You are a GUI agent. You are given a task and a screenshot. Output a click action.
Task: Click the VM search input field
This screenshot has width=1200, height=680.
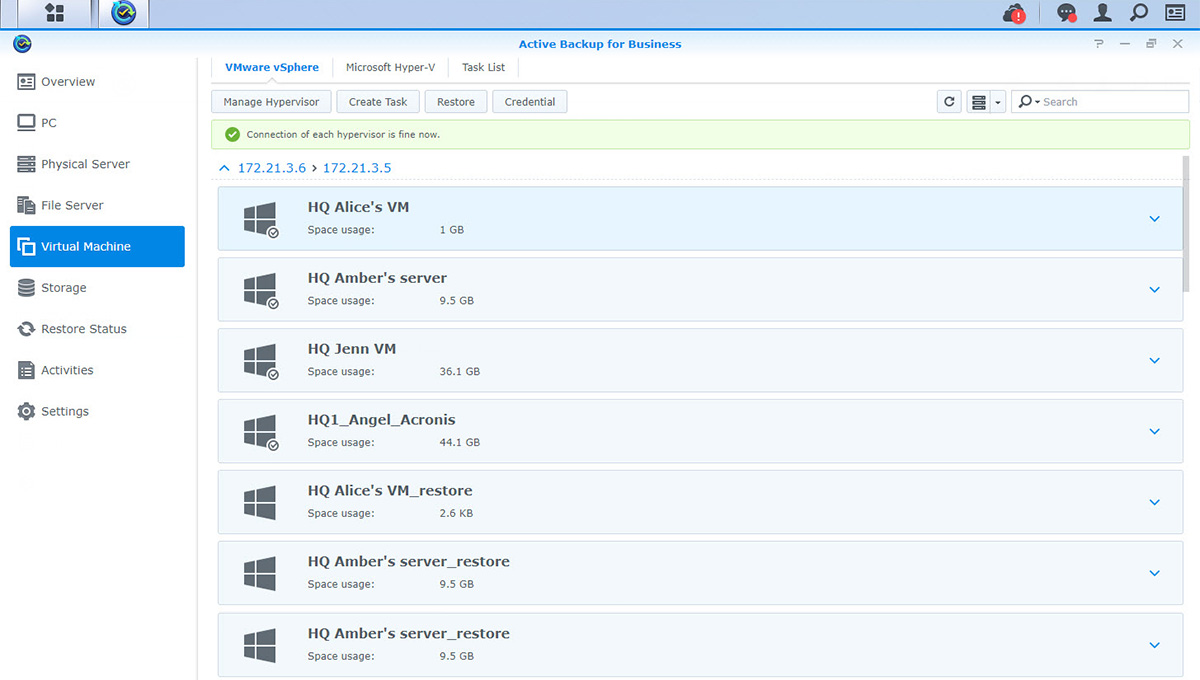tap(1110, 102)
